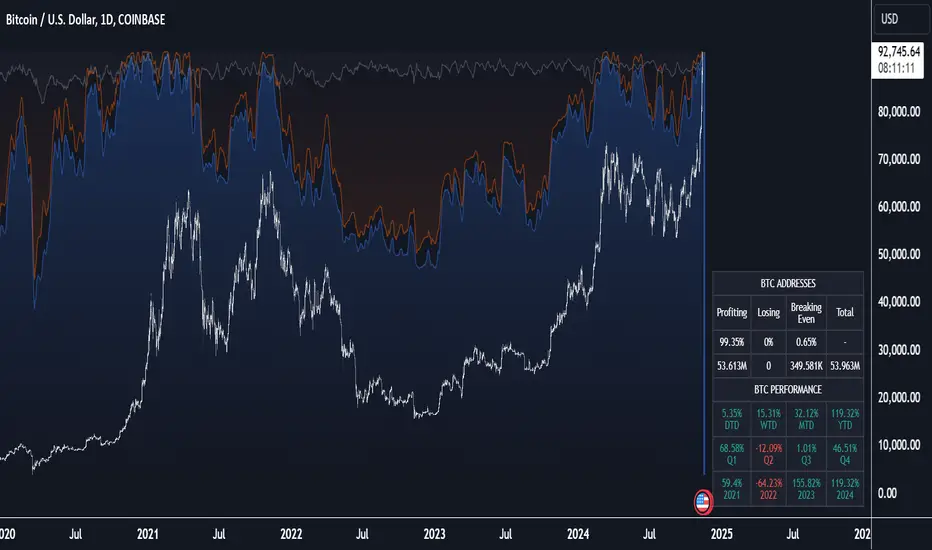
Task: Select the -12.09% Q2 performance cell
Action: coord(769,454)
